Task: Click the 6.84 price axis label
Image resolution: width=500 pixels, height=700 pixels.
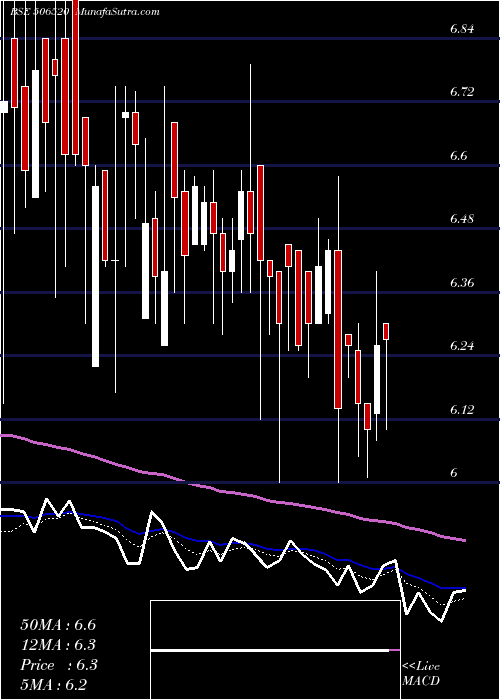Action: (x=462, y=29)
